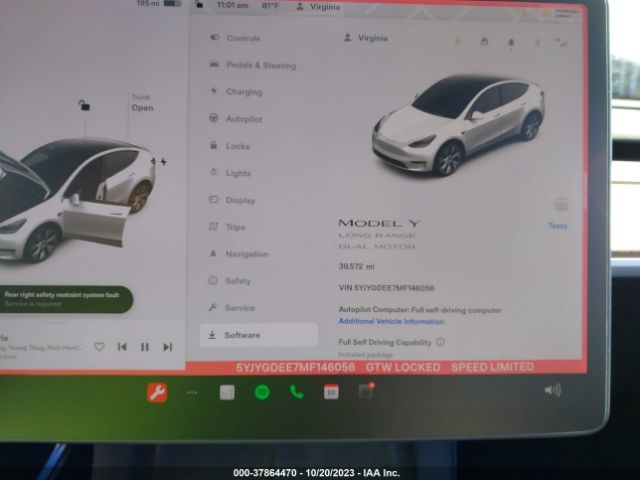Skip to previous track
The height and width of the screenshot is (480, 640).
[122, 347]
